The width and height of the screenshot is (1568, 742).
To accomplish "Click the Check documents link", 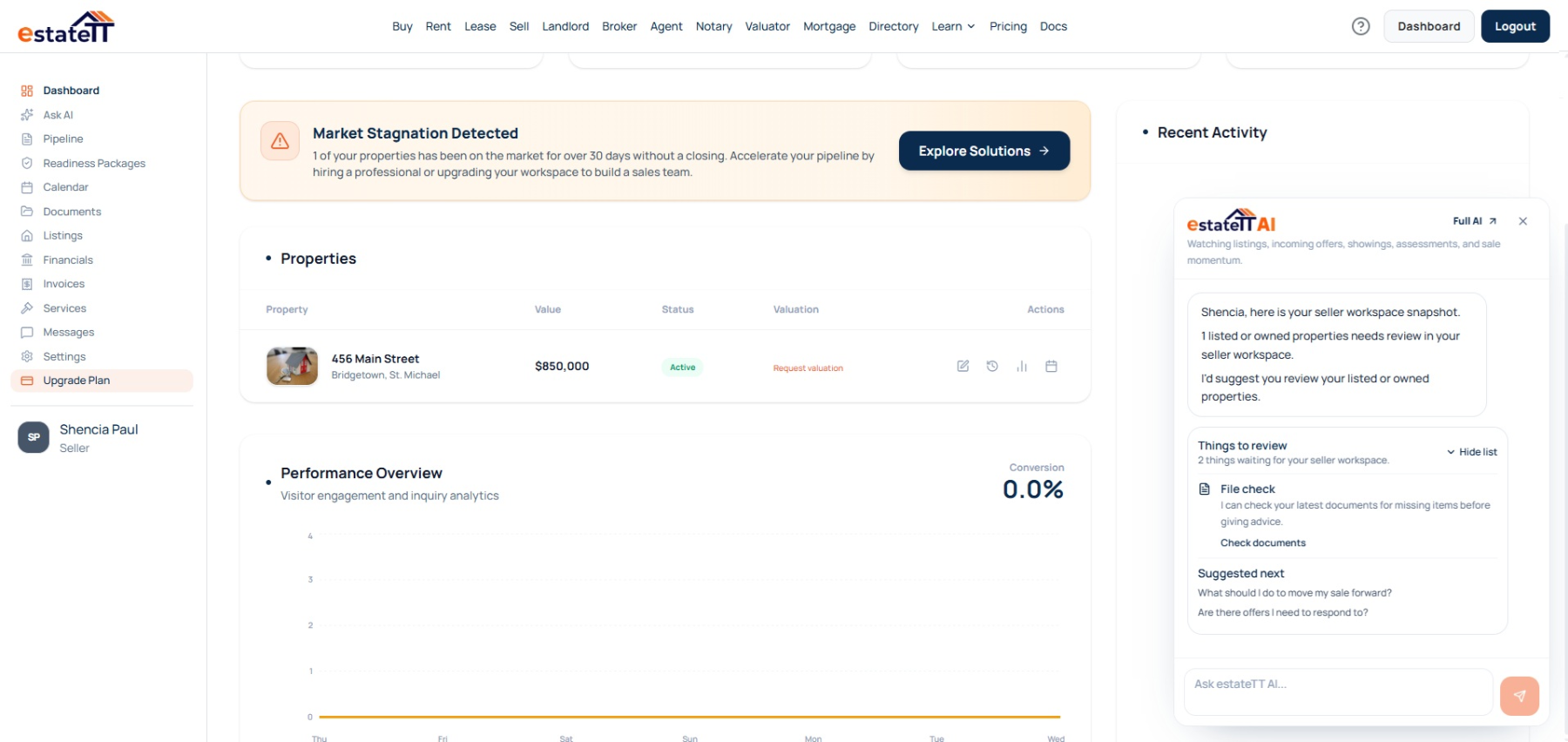I will pyautogui.click(x=1263, y=543).
